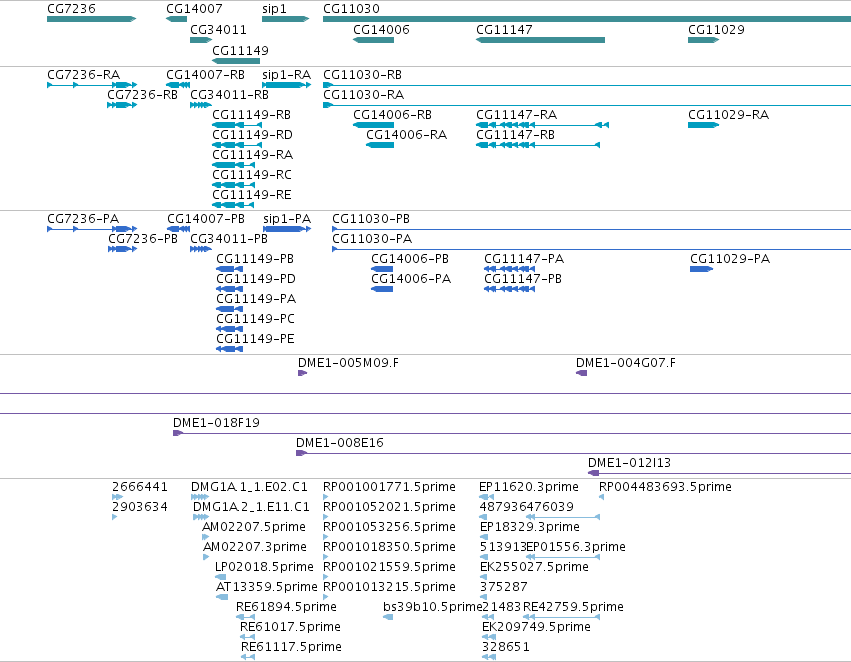Open BAC end DME1-005M09.F
851x662 pixels.
(x=348, y=363)
